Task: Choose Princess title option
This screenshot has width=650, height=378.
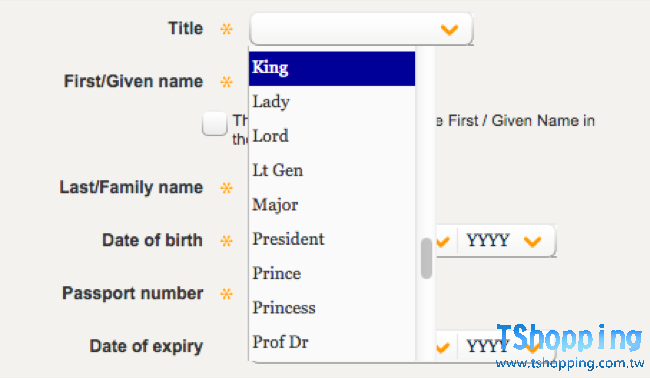Action: tap(332, 309)
